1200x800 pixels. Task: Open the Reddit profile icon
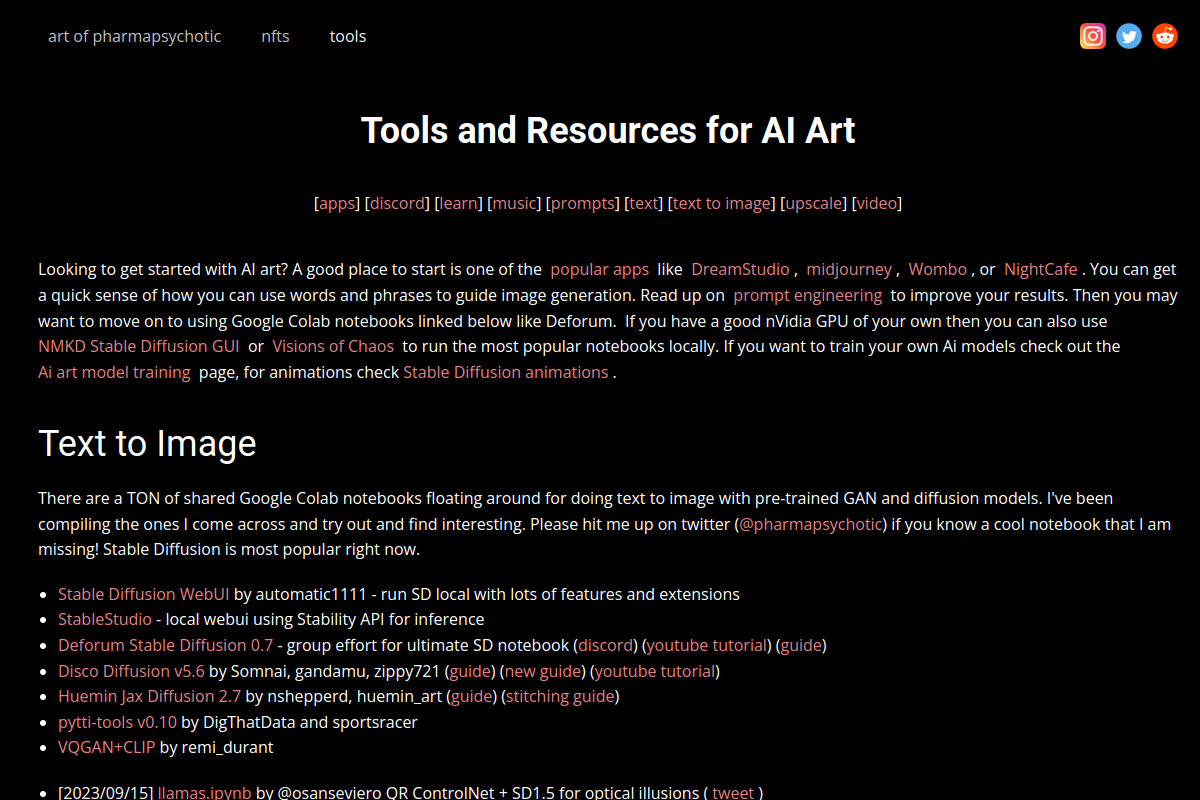[1165, 36]
